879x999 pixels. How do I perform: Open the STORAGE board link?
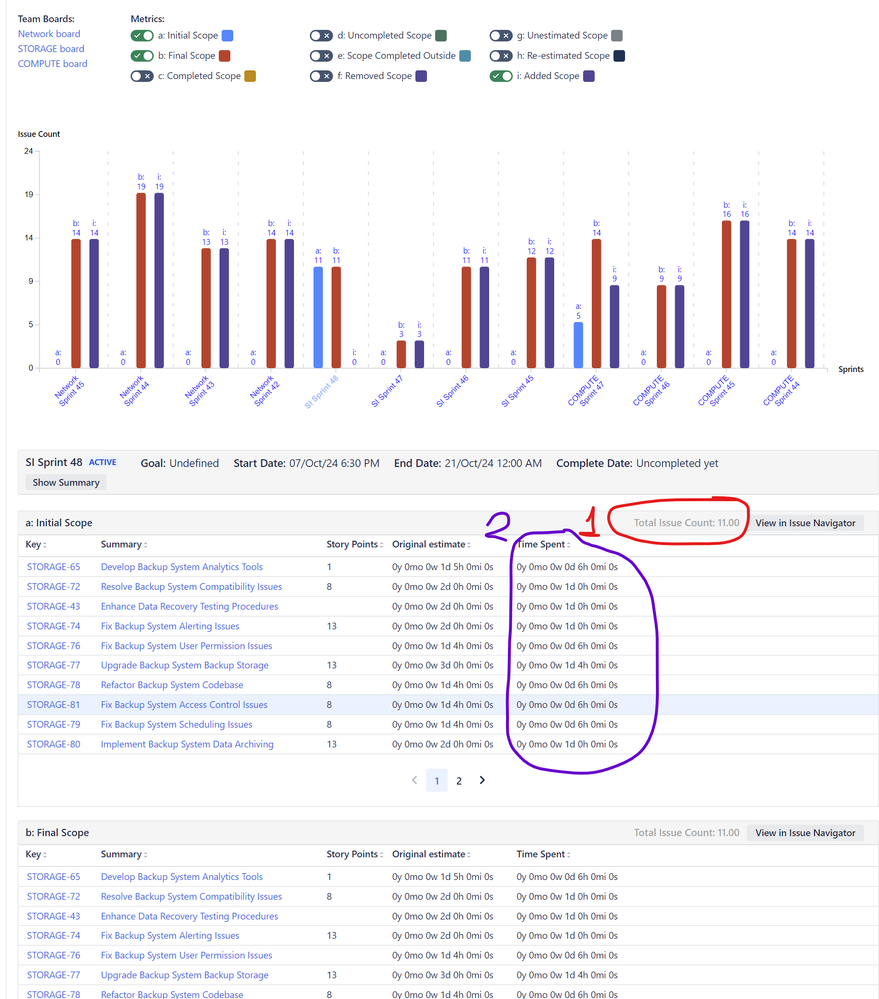[51, 48]
